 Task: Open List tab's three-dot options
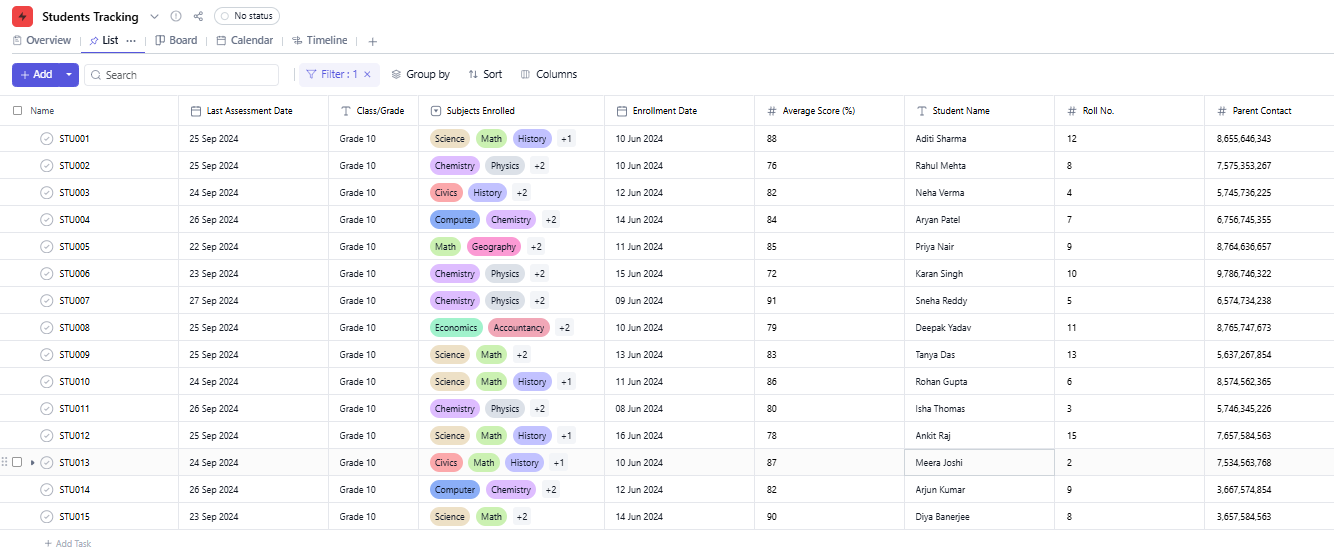coord(131,41)
